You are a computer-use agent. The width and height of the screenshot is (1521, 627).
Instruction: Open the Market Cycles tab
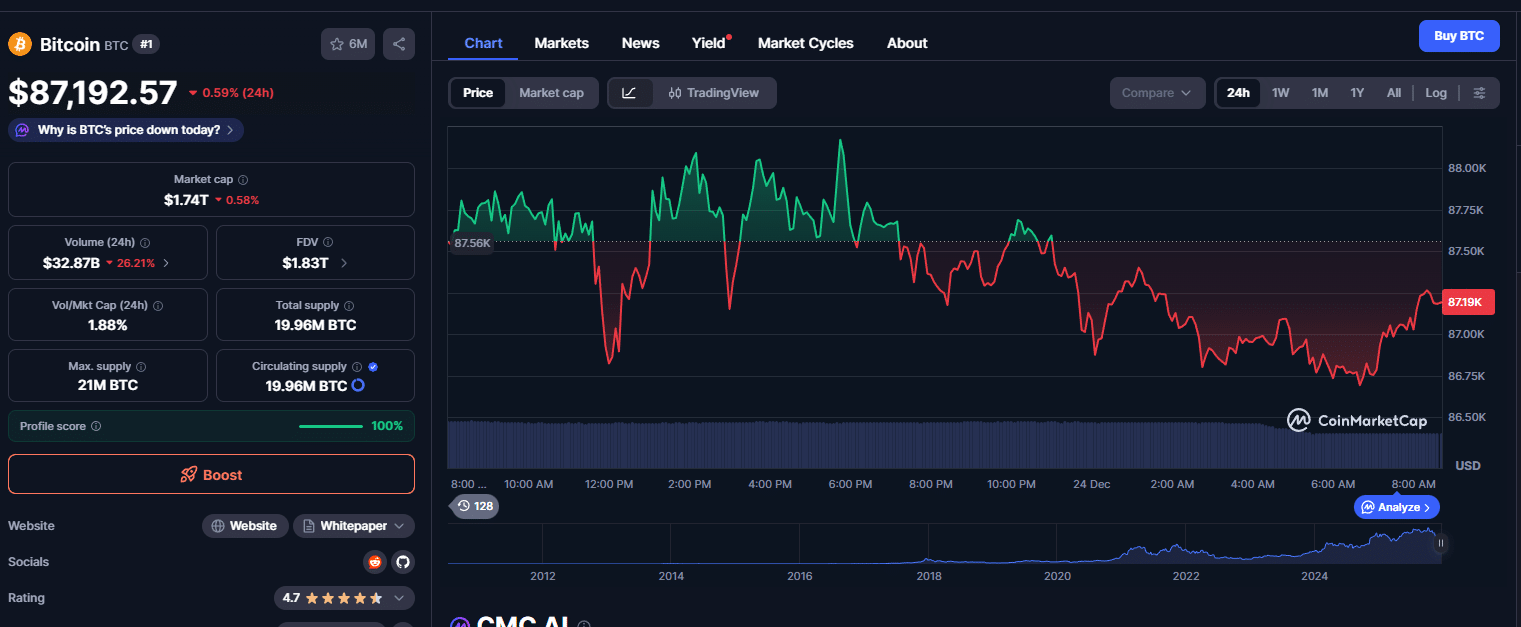coord(805,43)
